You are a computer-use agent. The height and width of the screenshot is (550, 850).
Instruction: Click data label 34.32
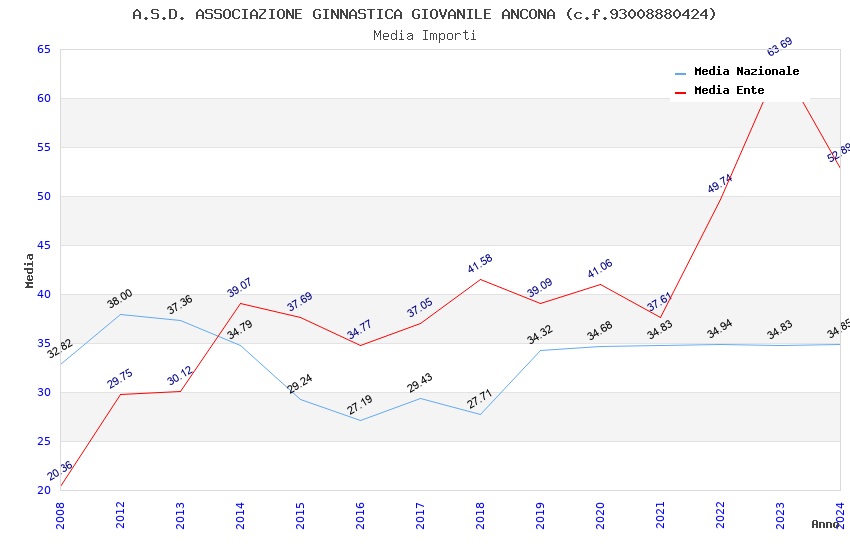click(x=540, y=334)
